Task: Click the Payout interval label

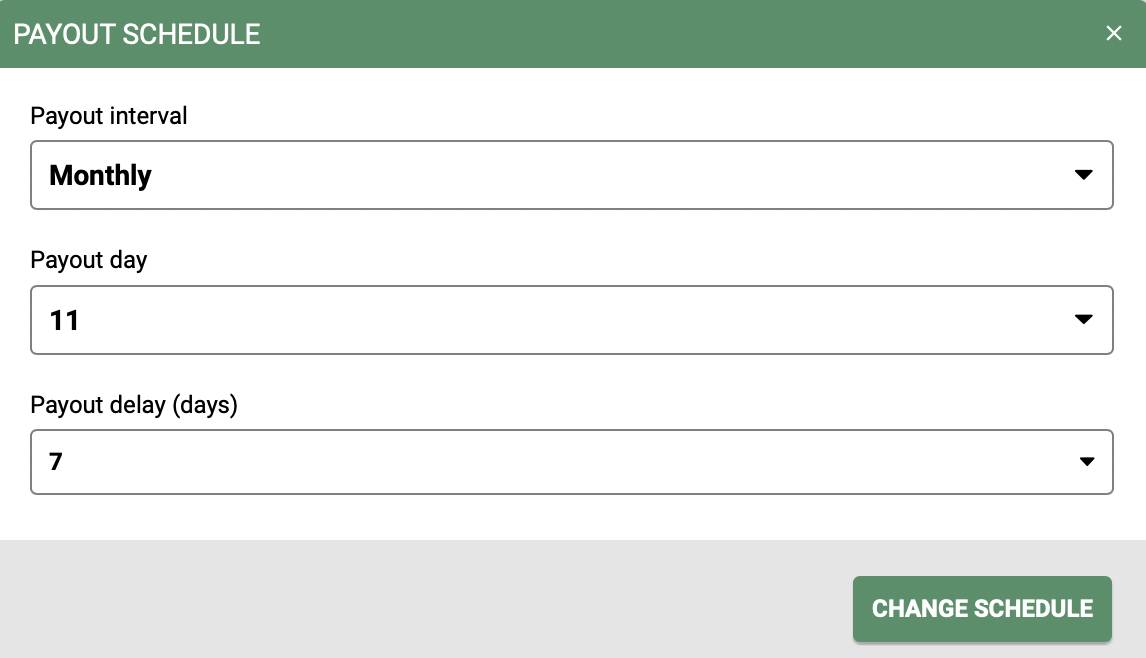Action: click(x=108, y=116)
